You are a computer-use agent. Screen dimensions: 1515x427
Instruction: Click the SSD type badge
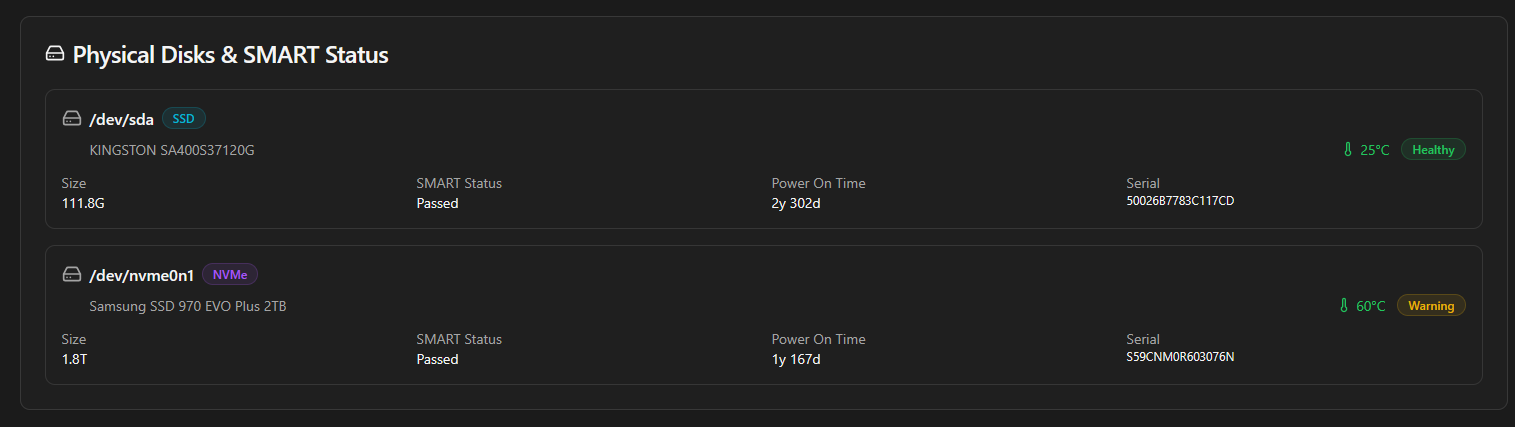[184, 119]
